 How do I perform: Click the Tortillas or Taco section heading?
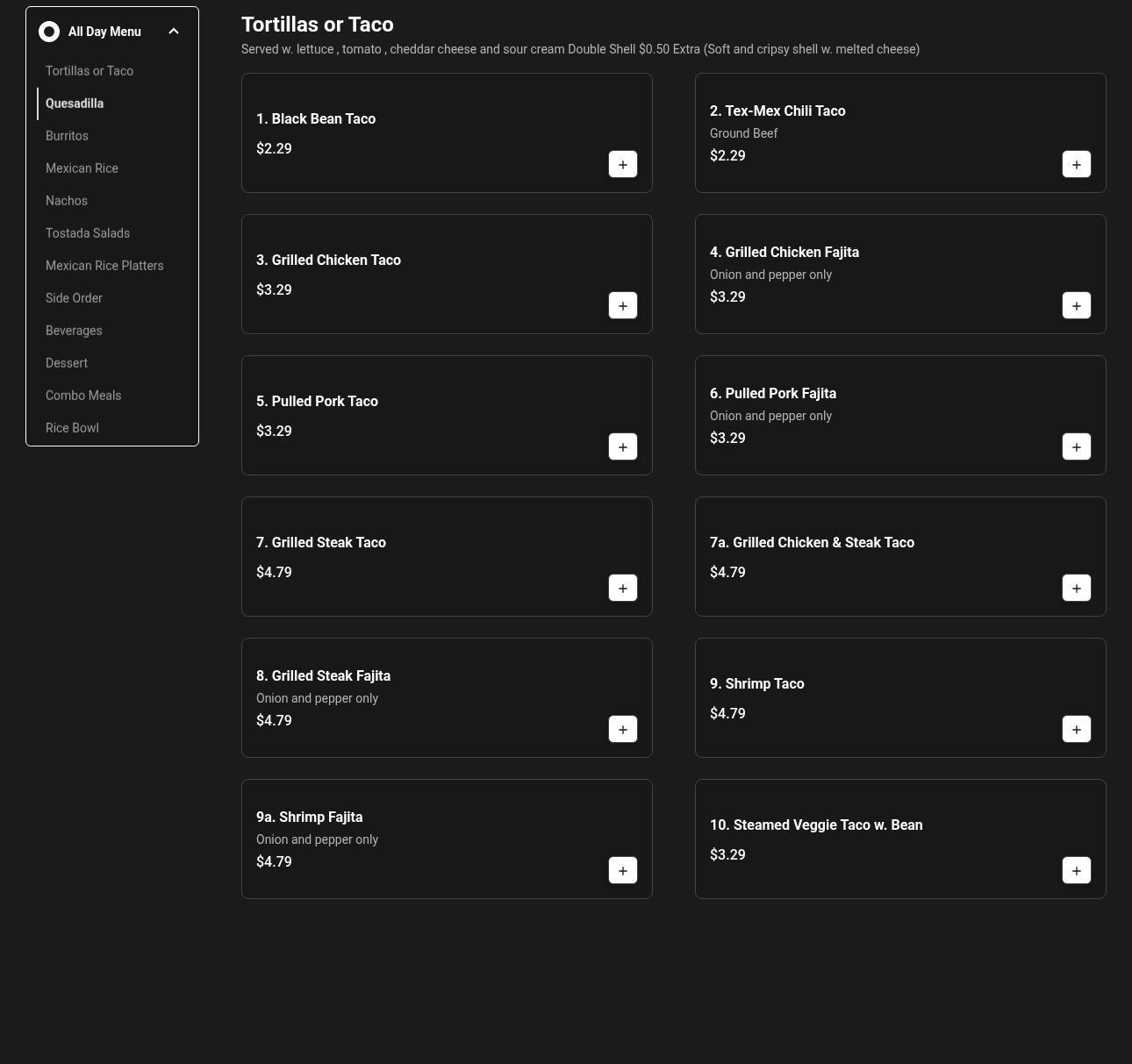click(x=318, y=25)
